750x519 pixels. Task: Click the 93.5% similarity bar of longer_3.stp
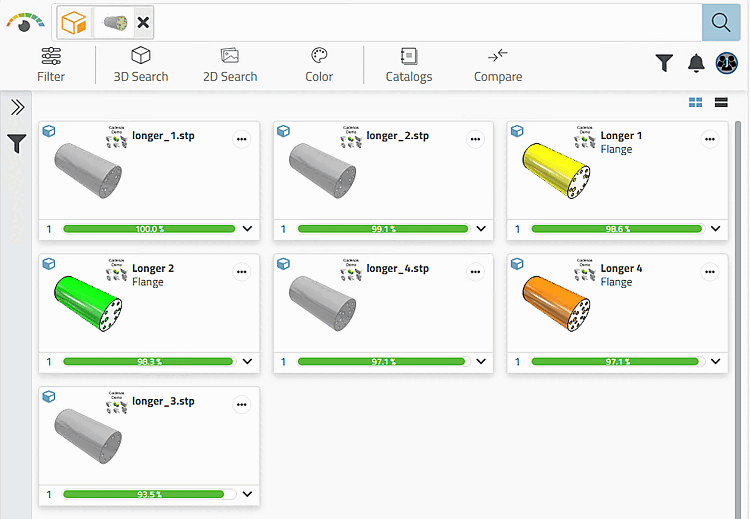click(149, 494)
